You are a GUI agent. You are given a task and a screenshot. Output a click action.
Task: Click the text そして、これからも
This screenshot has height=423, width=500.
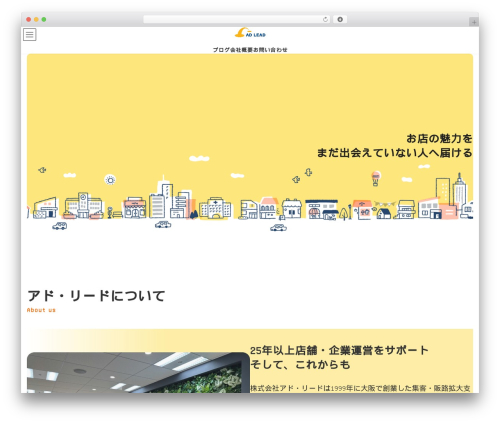300,364
